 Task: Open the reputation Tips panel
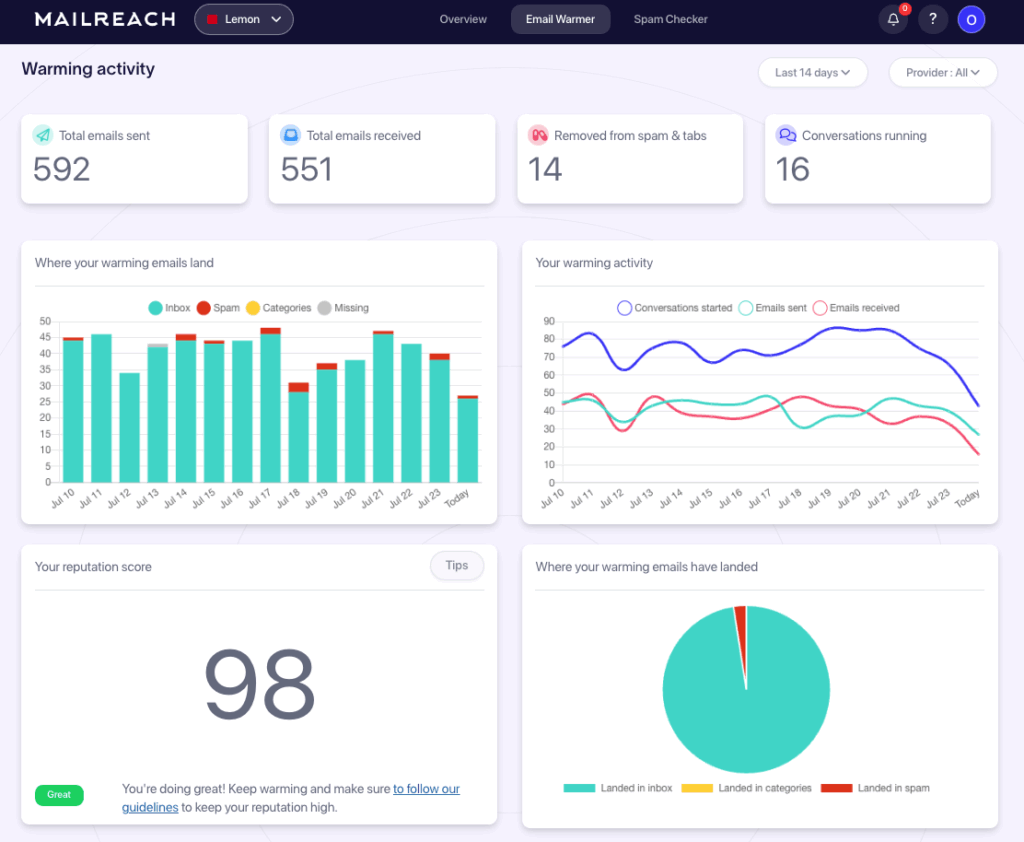coord(456,565)
